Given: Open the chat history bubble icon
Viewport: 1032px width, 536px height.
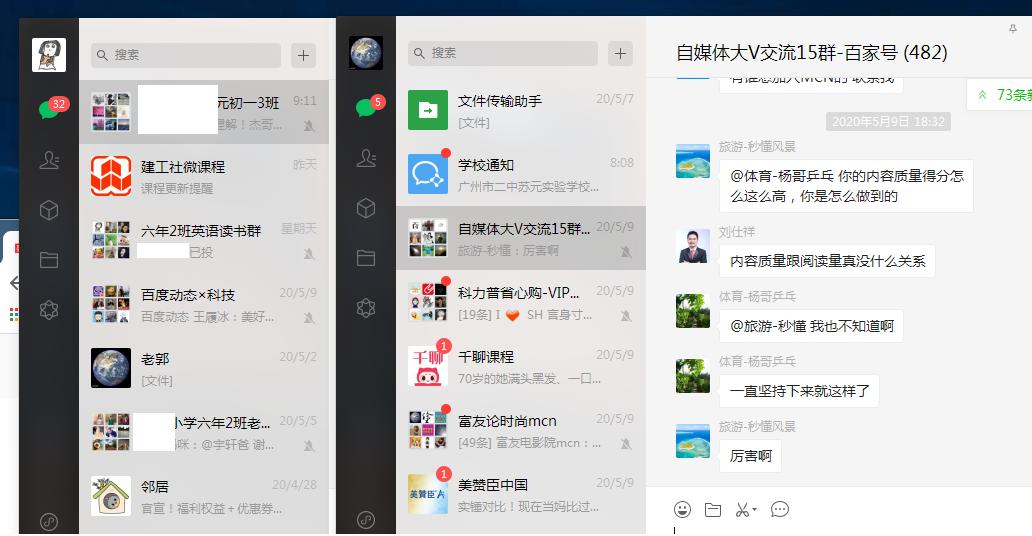Looking at the screenshot, I should [x=780, y=510].
